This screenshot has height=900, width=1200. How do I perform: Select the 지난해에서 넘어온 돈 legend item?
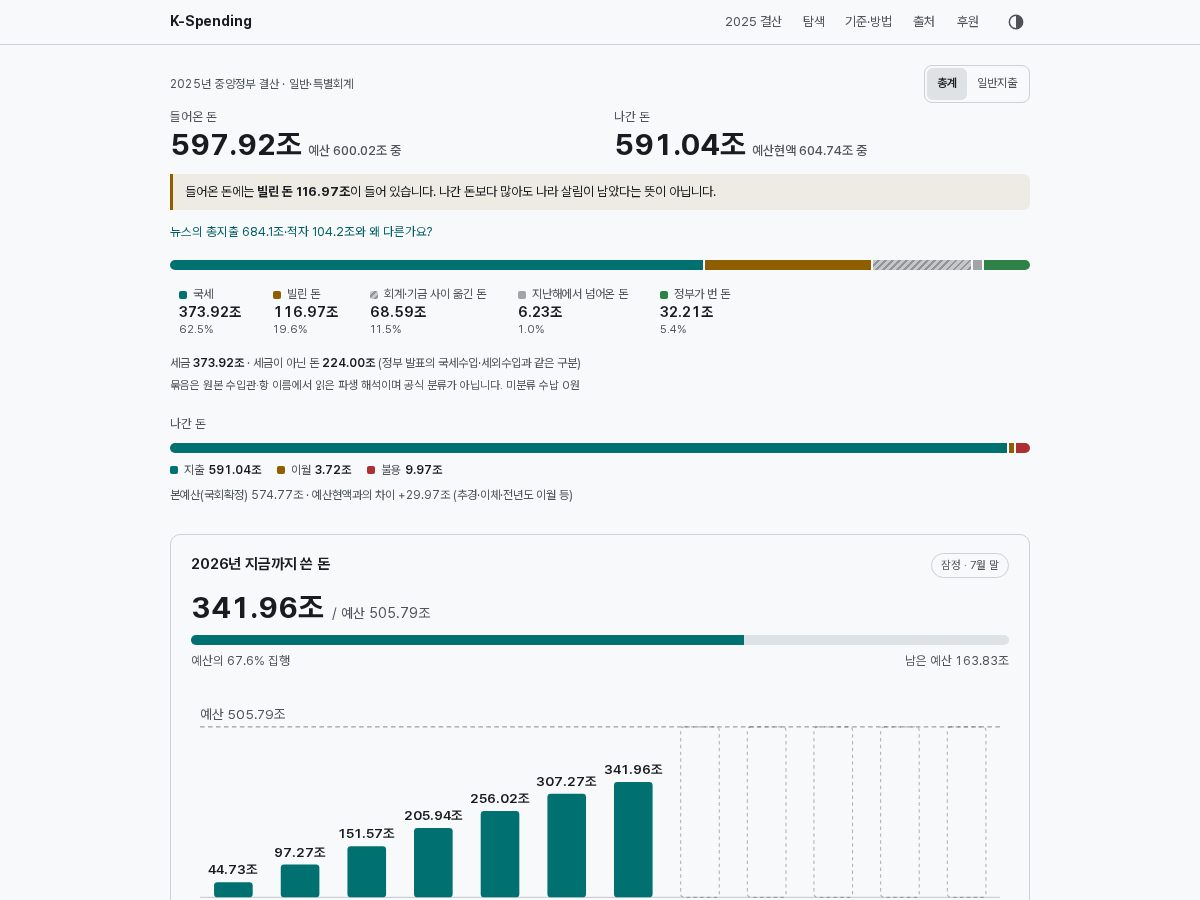coord(574,312)
